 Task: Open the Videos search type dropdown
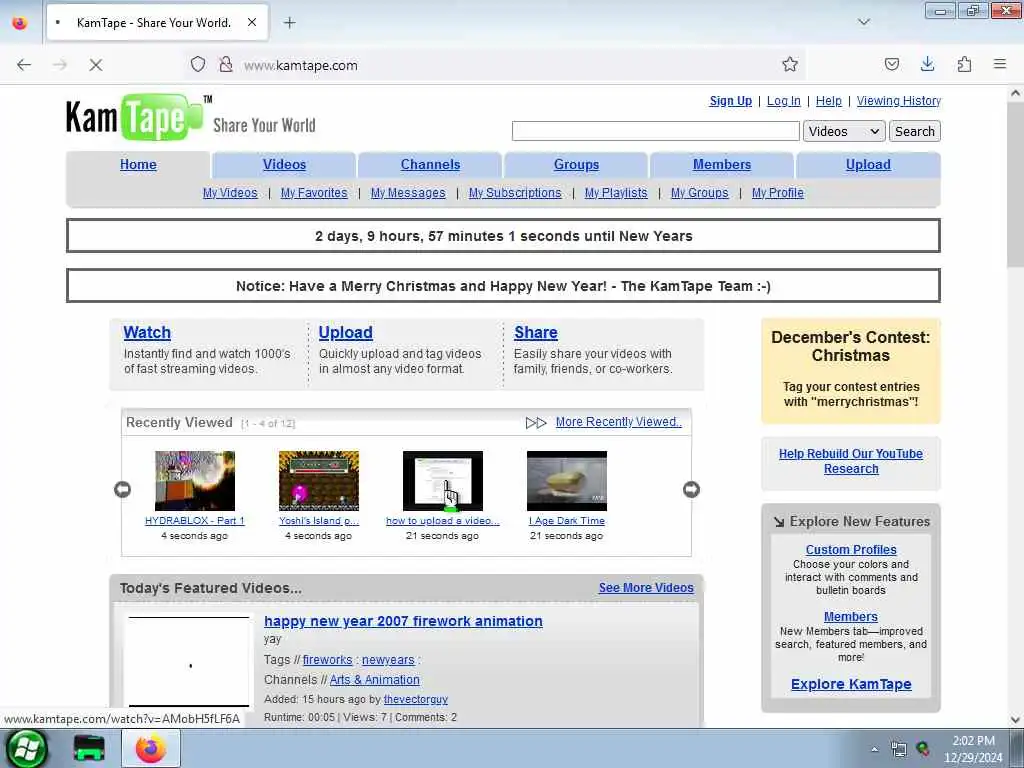[844, 131]
